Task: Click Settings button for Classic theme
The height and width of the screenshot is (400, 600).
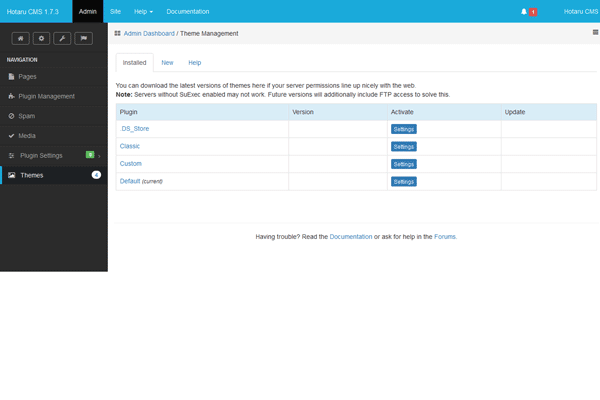Action: point(404,147)
